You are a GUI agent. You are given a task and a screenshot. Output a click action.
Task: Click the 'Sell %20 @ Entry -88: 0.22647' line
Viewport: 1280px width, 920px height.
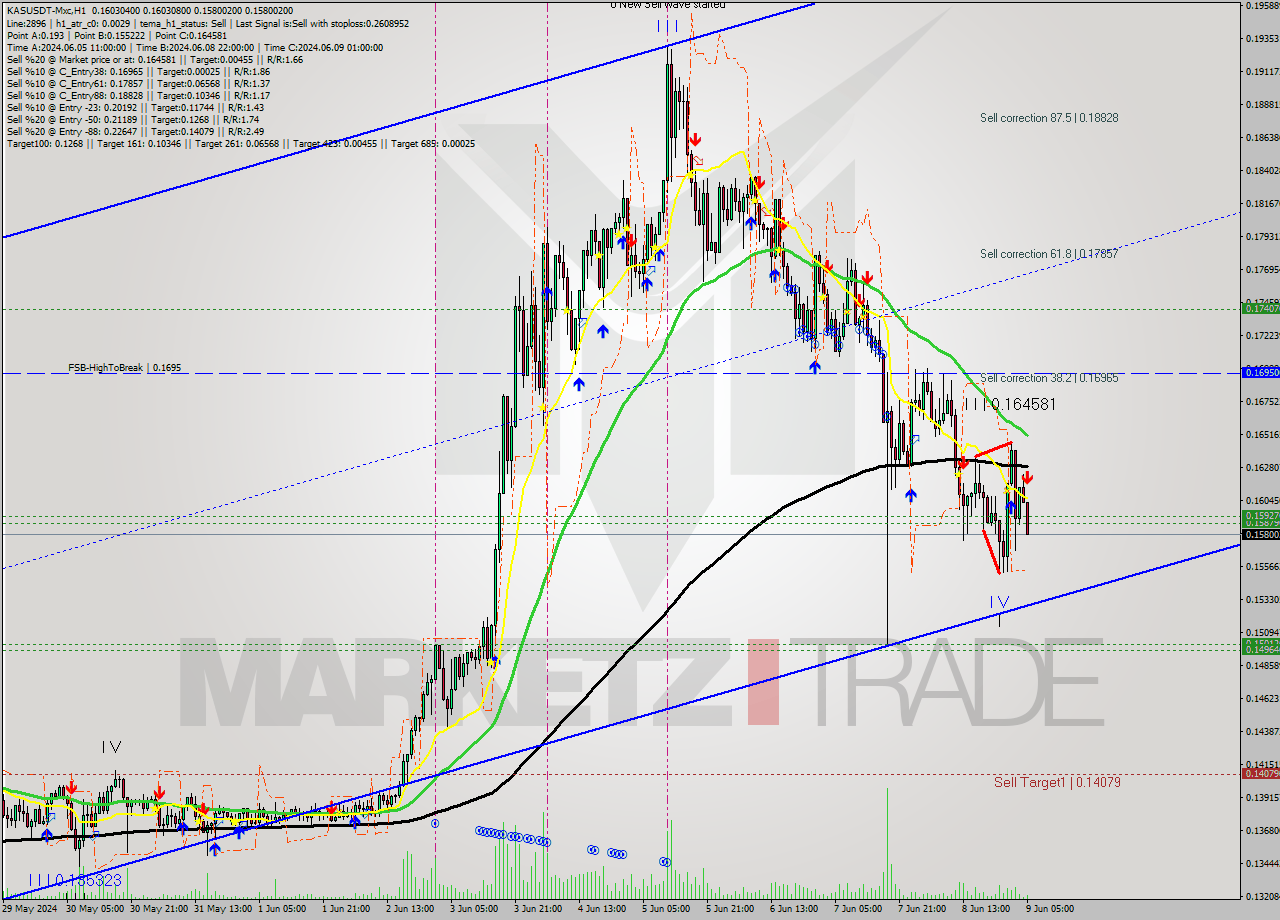(x=135, y=131)
